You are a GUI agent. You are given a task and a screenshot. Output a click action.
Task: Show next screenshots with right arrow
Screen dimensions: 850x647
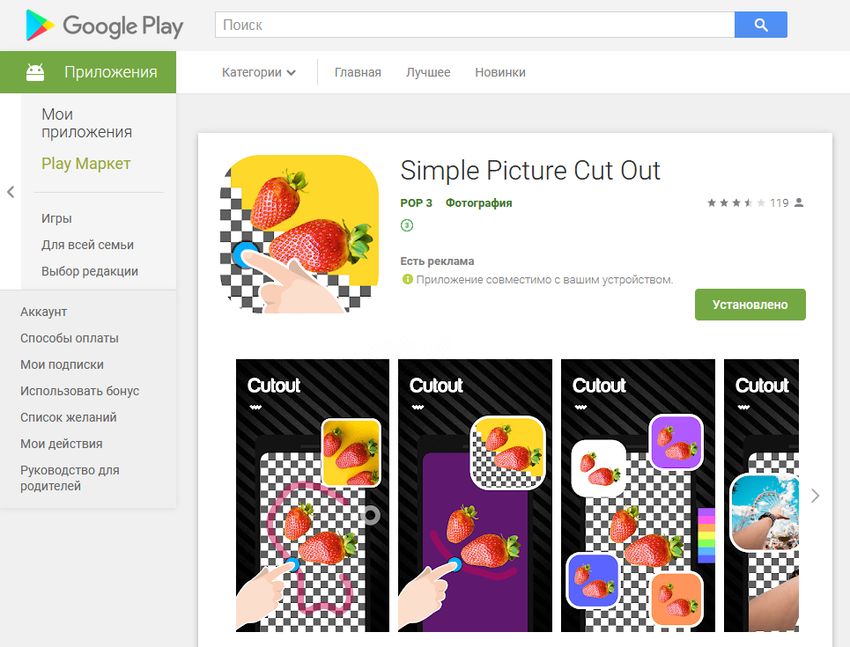pyautogui.click(x=815, y=495)
